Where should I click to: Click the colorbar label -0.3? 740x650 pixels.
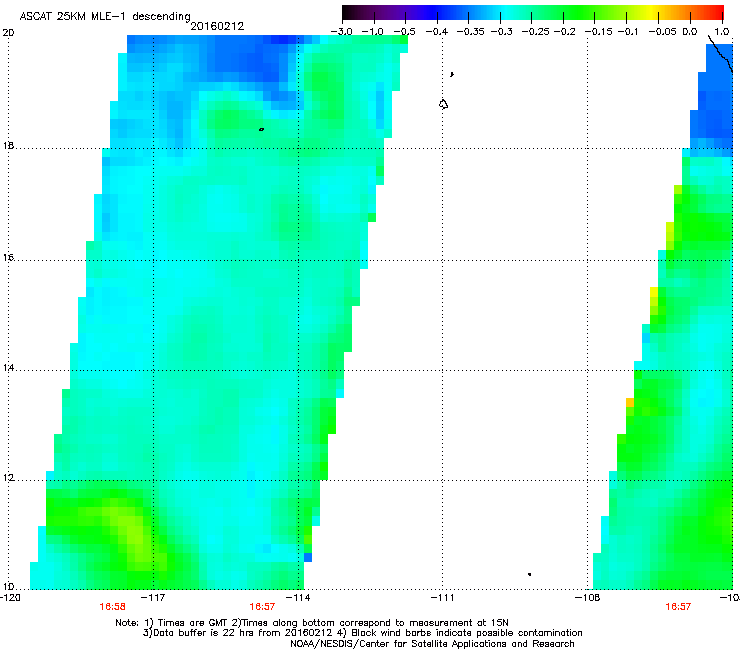pyautogui.click(x=501, y=32)
